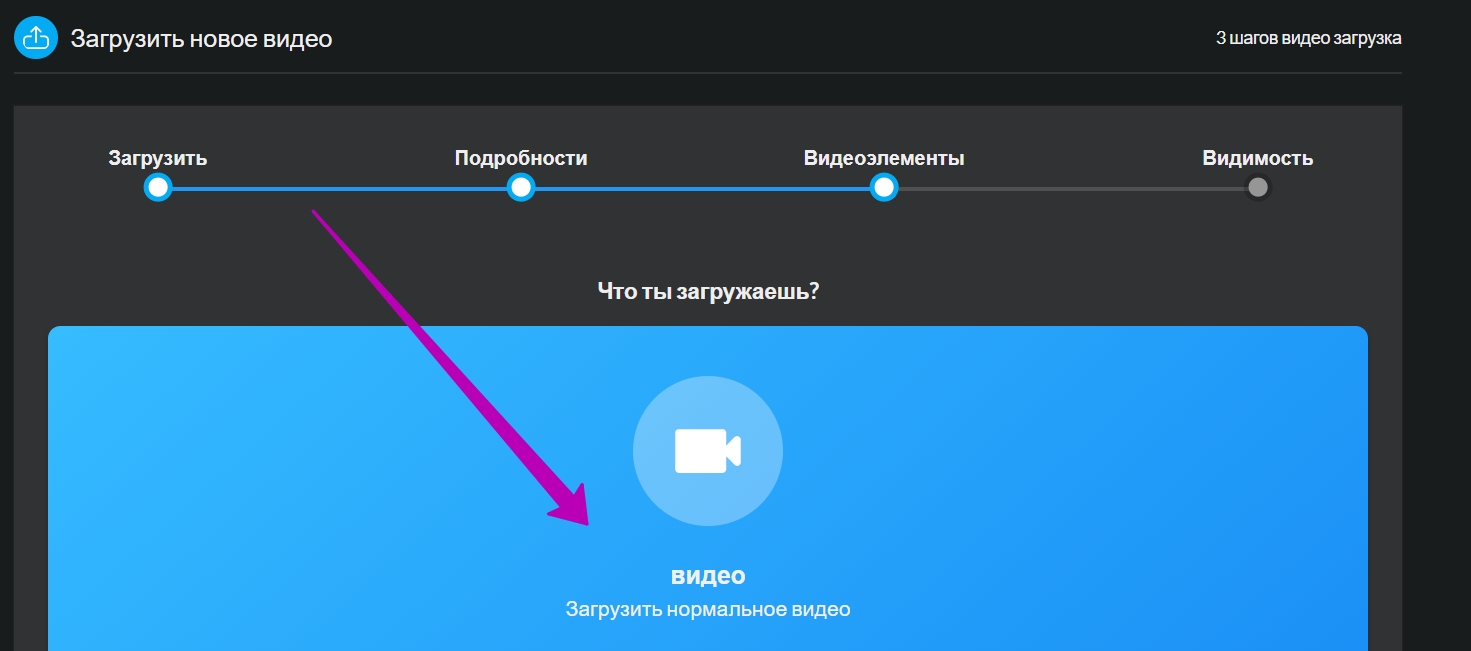Screen dimensions: 1471x651
Task: Click the 3 шагов видео загрузка text
Action: pos(1308,39)
